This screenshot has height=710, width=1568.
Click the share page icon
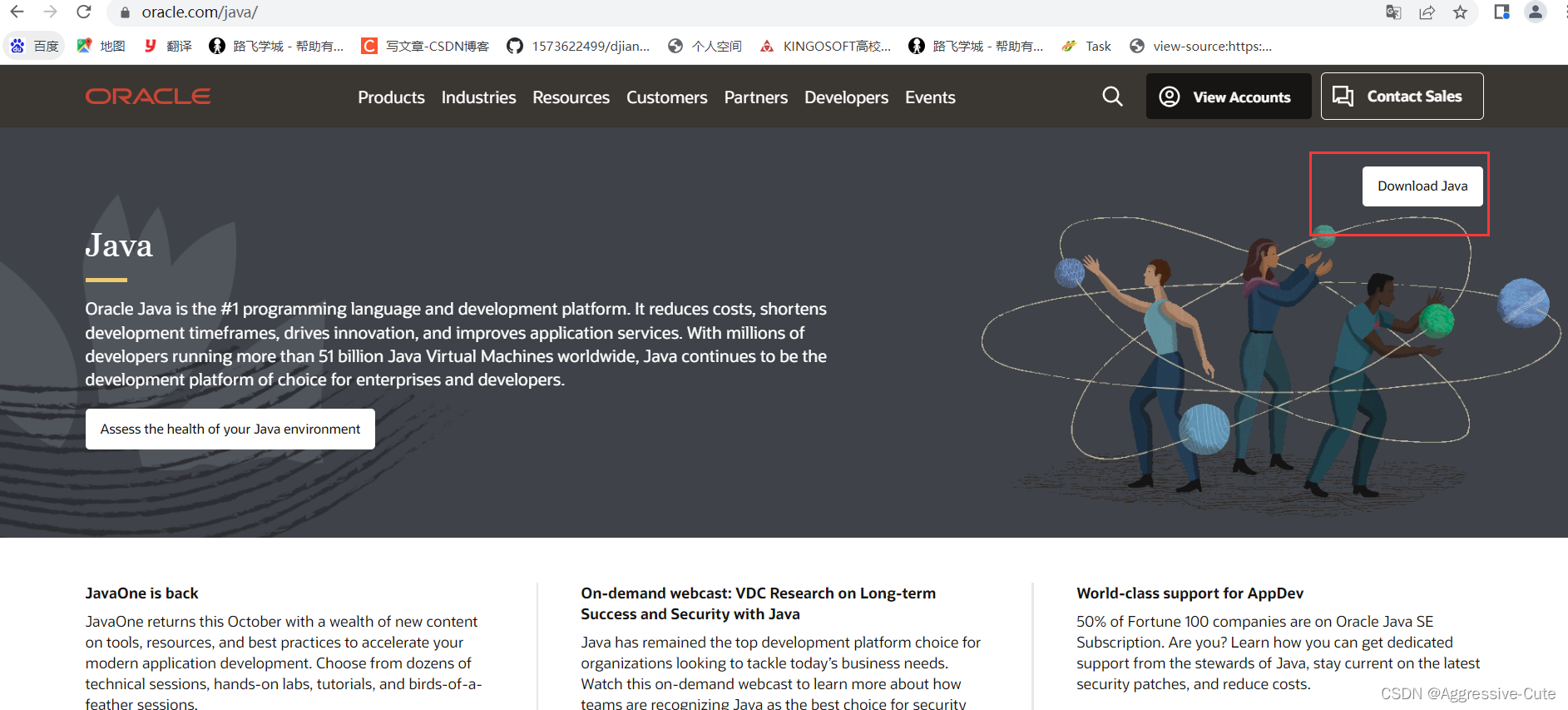(x=1427, y=12)
